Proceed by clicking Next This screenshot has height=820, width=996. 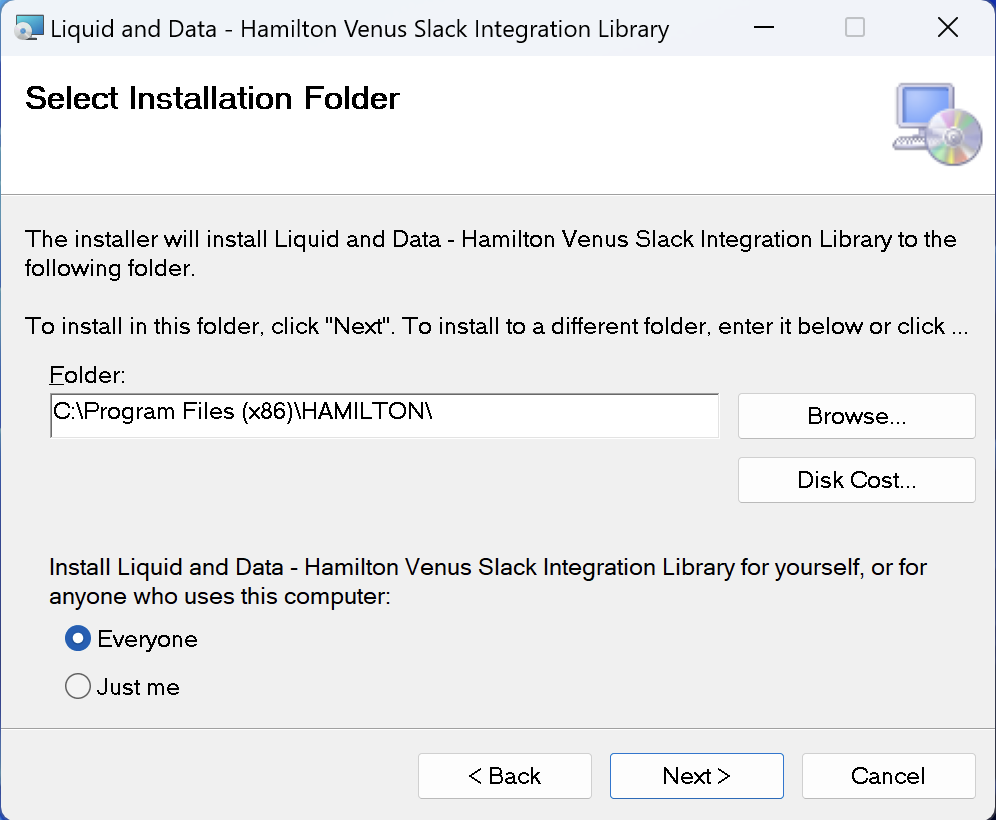click(x=696, y=776)
